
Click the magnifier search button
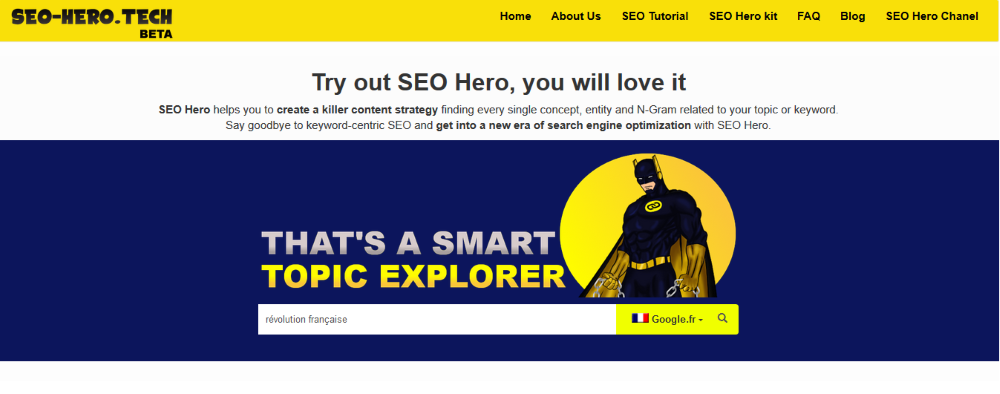click(723, 318)
